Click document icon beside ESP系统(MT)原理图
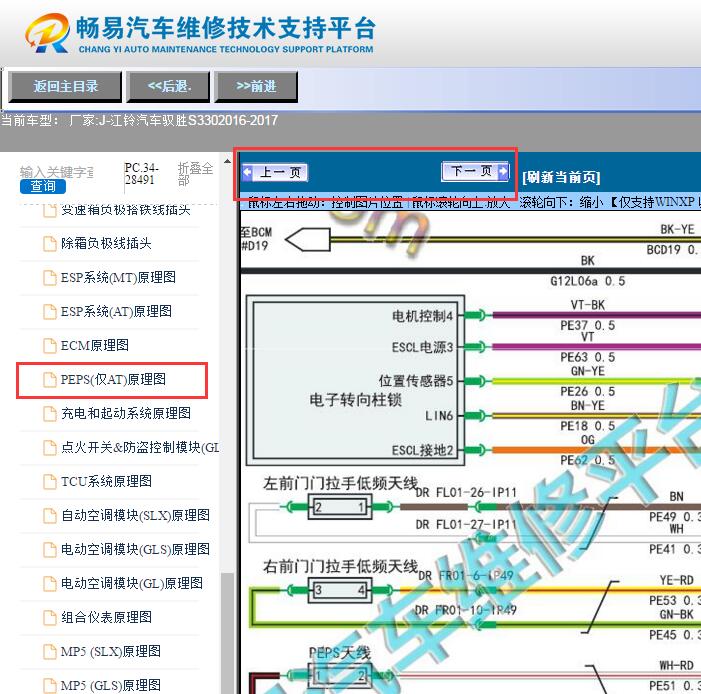701x694 pixels. coord(50,278)
